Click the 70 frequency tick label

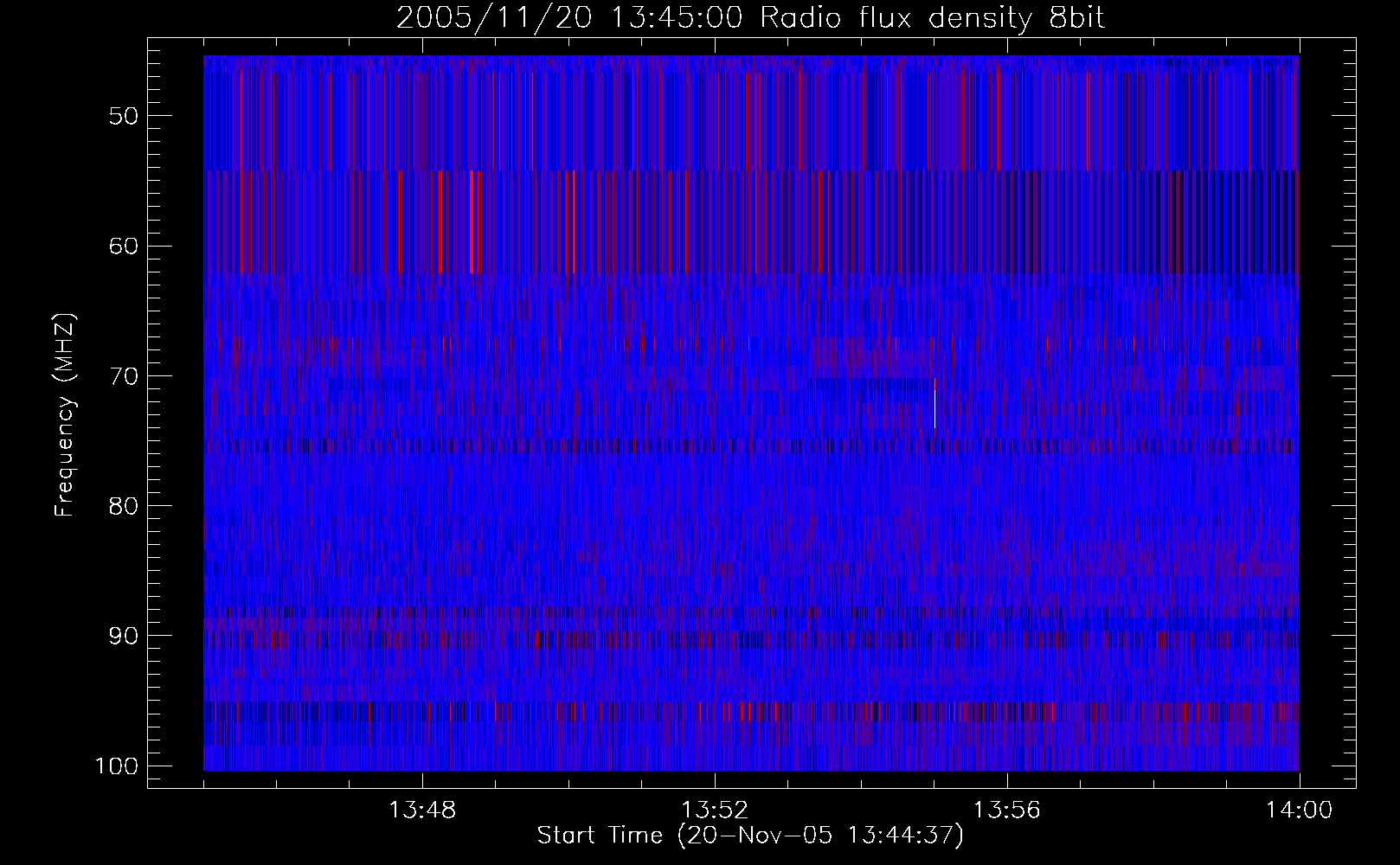click(x=124, y=375)
